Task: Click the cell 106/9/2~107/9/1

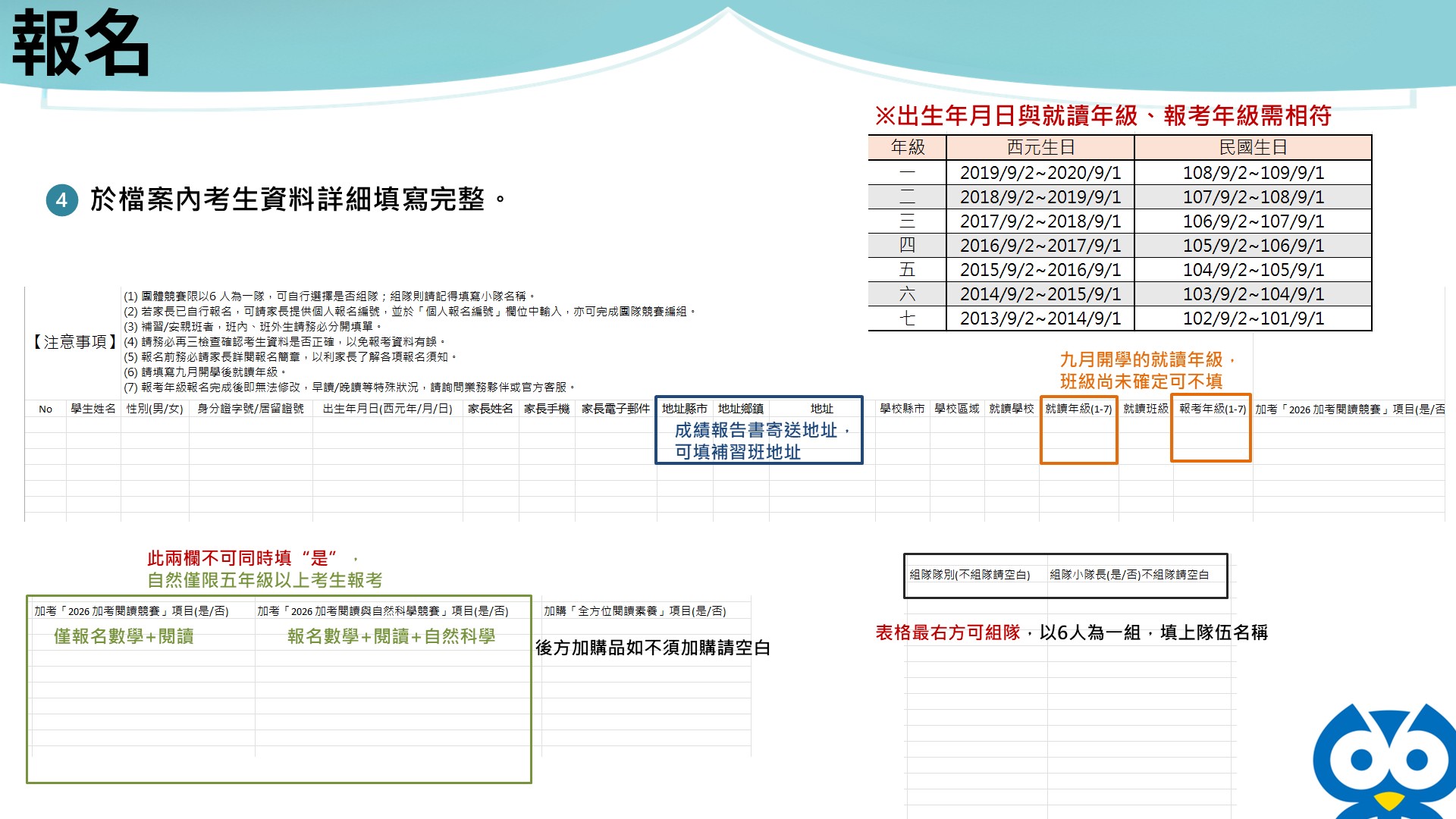Action: [1253, 221]
